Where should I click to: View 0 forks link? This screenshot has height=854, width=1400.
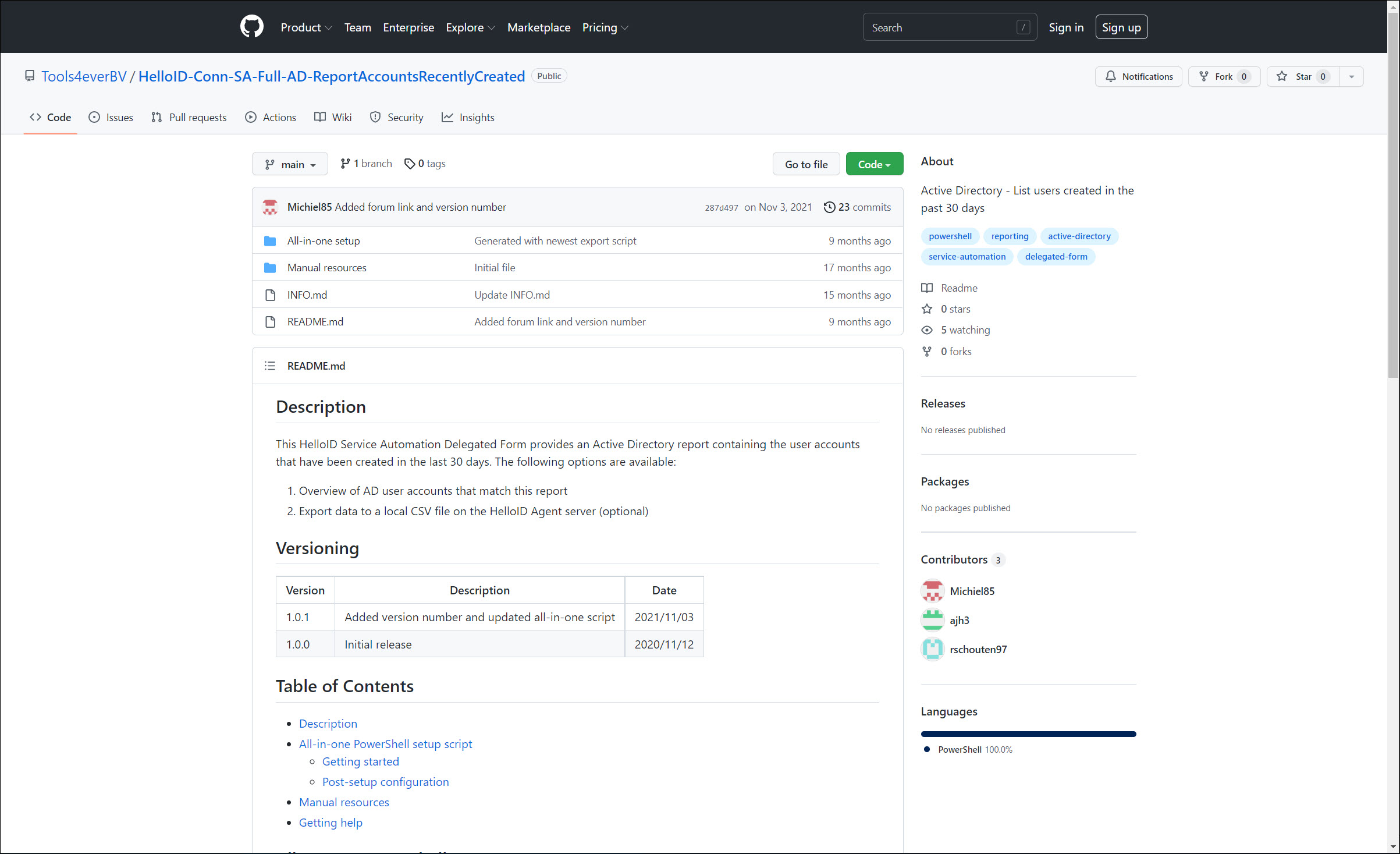(x=946, y=351)
